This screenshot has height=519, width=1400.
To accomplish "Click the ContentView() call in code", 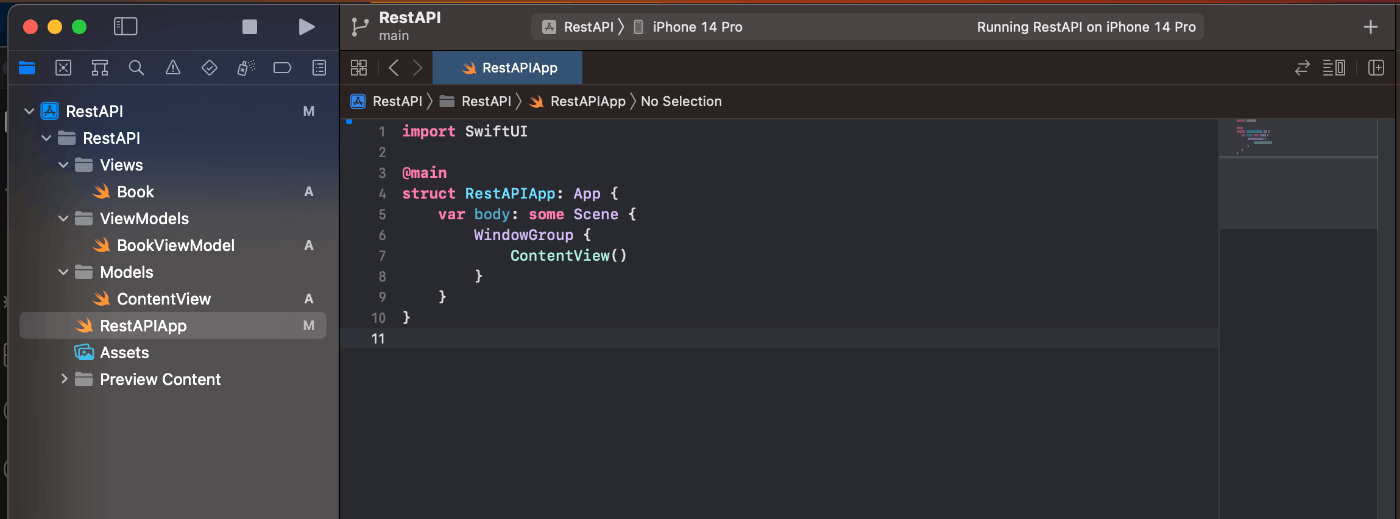I will [568, 256].
